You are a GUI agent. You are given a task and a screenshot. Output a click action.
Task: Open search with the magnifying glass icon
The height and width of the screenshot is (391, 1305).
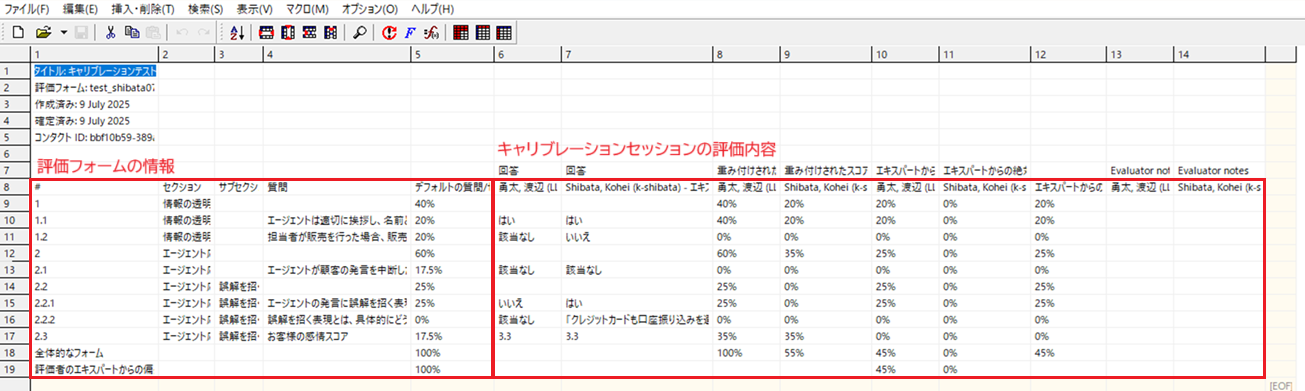tap(361, 32)
